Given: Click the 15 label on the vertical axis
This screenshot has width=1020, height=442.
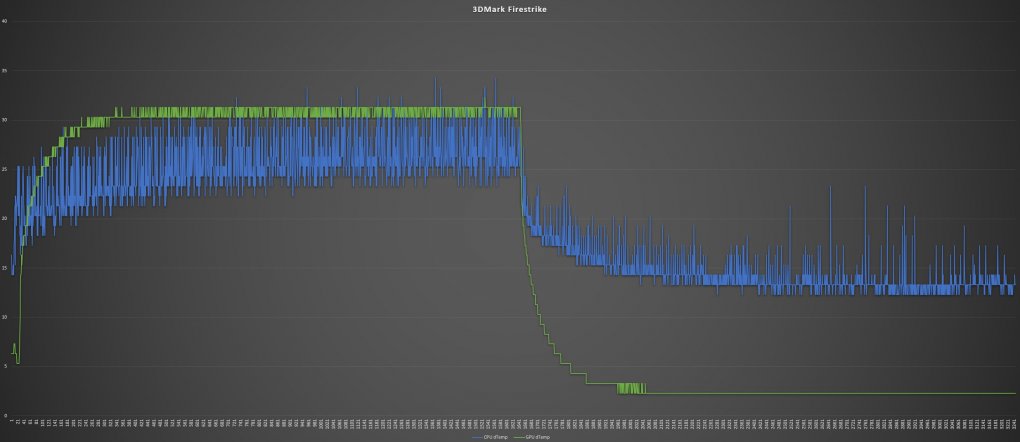Looking at the screenshot, I should point(5,268).
